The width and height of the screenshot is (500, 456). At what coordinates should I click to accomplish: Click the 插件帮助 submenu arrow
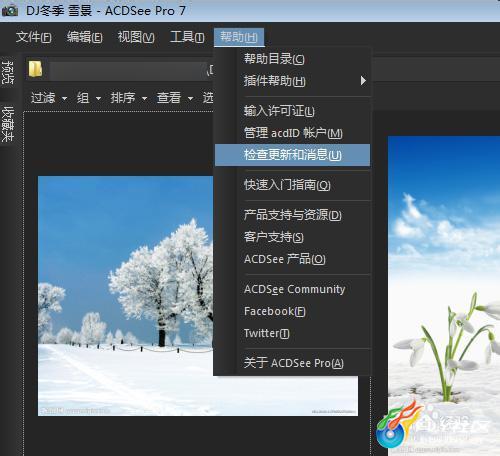point(363,80)
